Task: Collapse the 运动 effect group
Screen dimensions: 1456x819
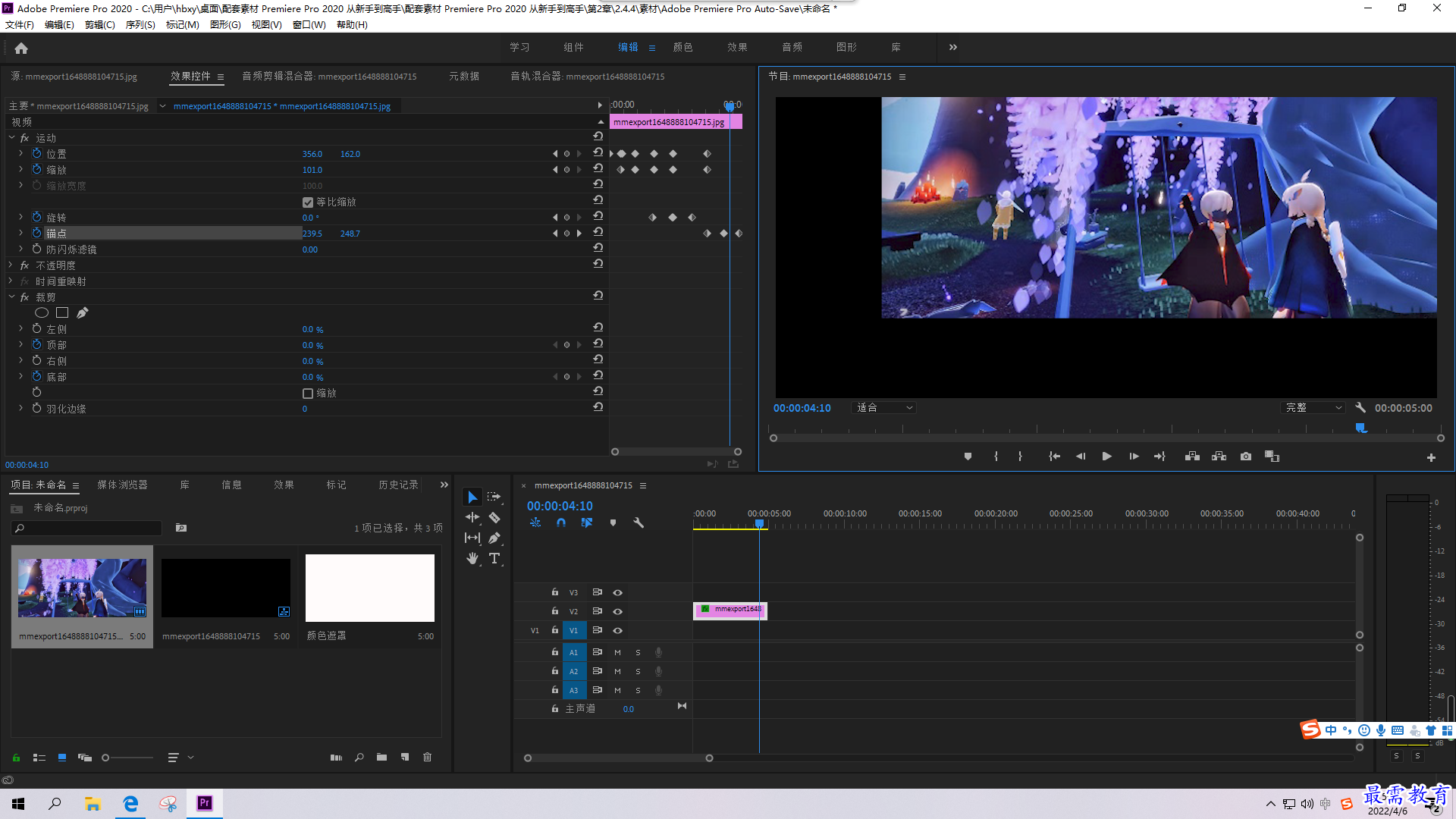Action: [x=11, y=138]
